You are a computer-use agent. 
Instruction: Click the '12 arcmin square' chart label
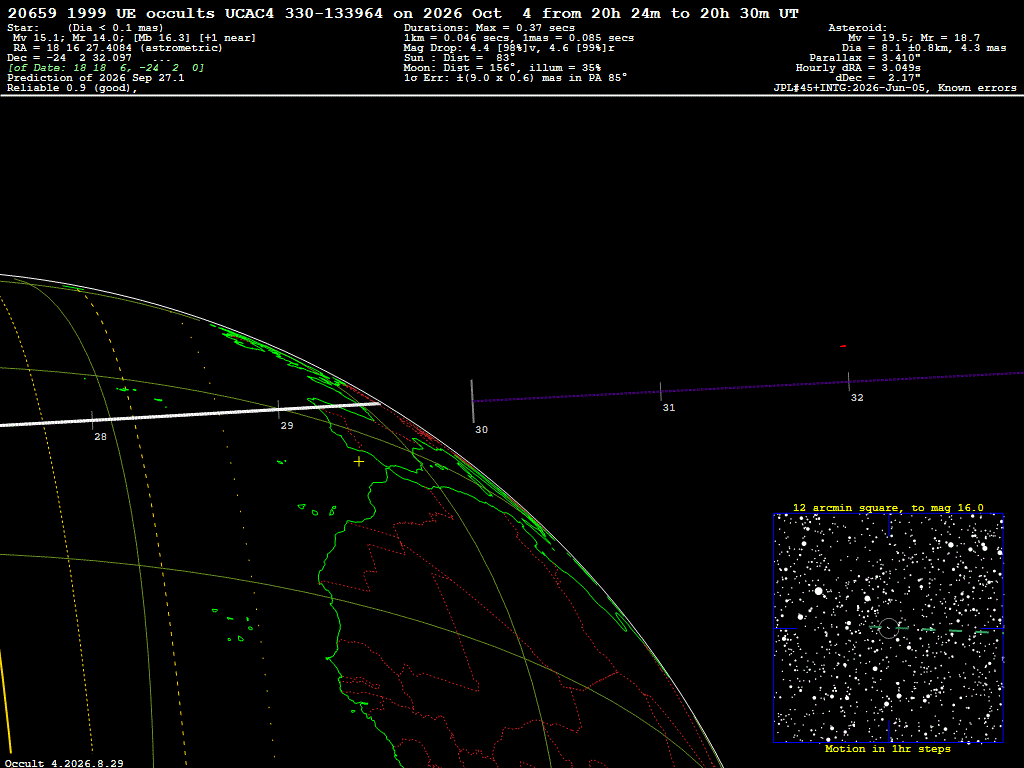888,507
